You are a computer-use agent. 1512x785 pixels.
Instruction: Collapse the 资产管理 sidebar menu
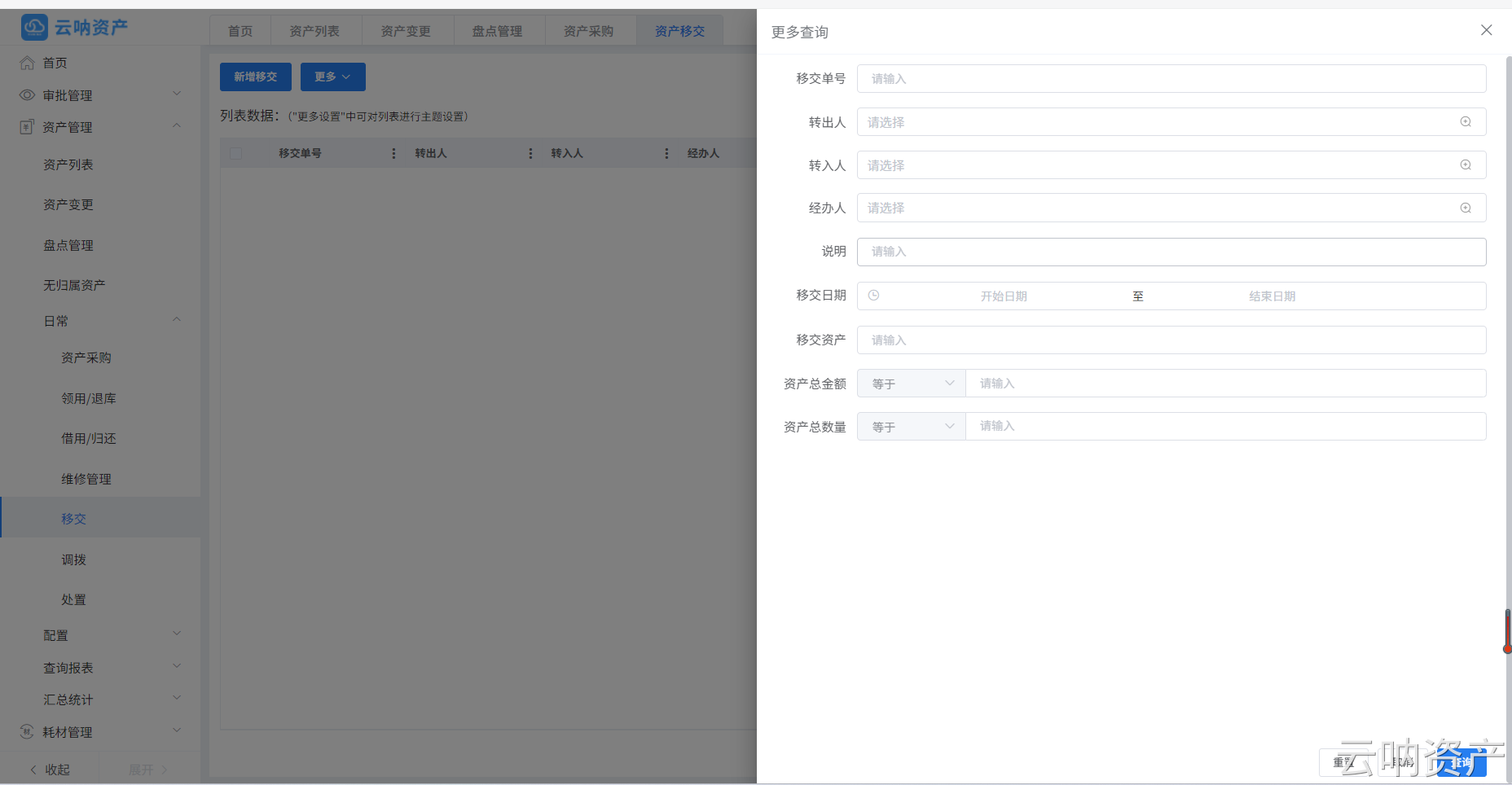point(177,126)
